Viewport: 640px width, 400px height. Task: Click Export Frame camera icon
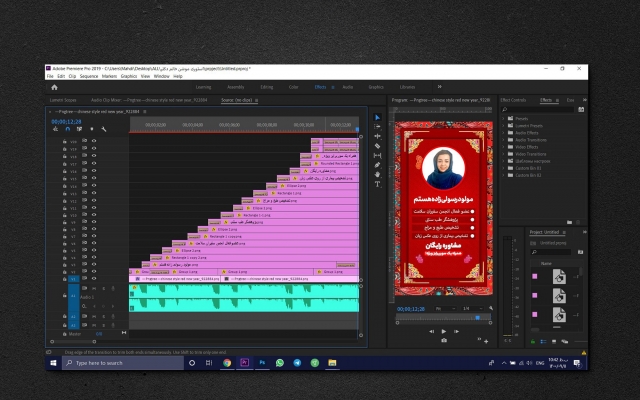pos(444,340)
